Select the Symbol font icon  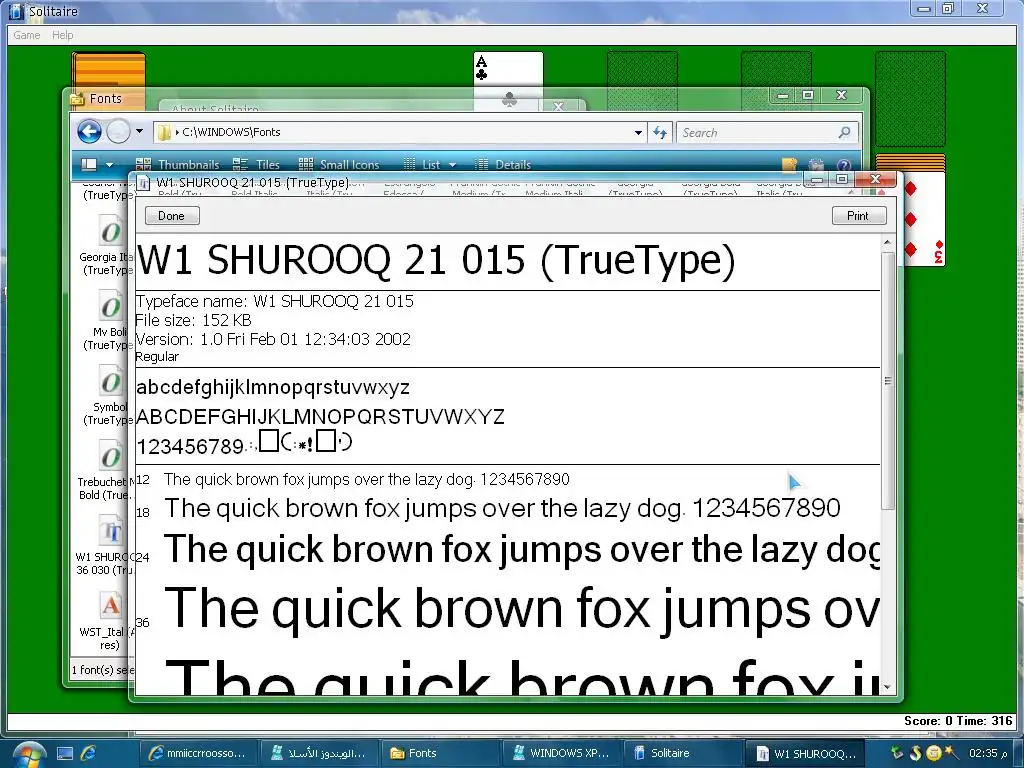111,381
